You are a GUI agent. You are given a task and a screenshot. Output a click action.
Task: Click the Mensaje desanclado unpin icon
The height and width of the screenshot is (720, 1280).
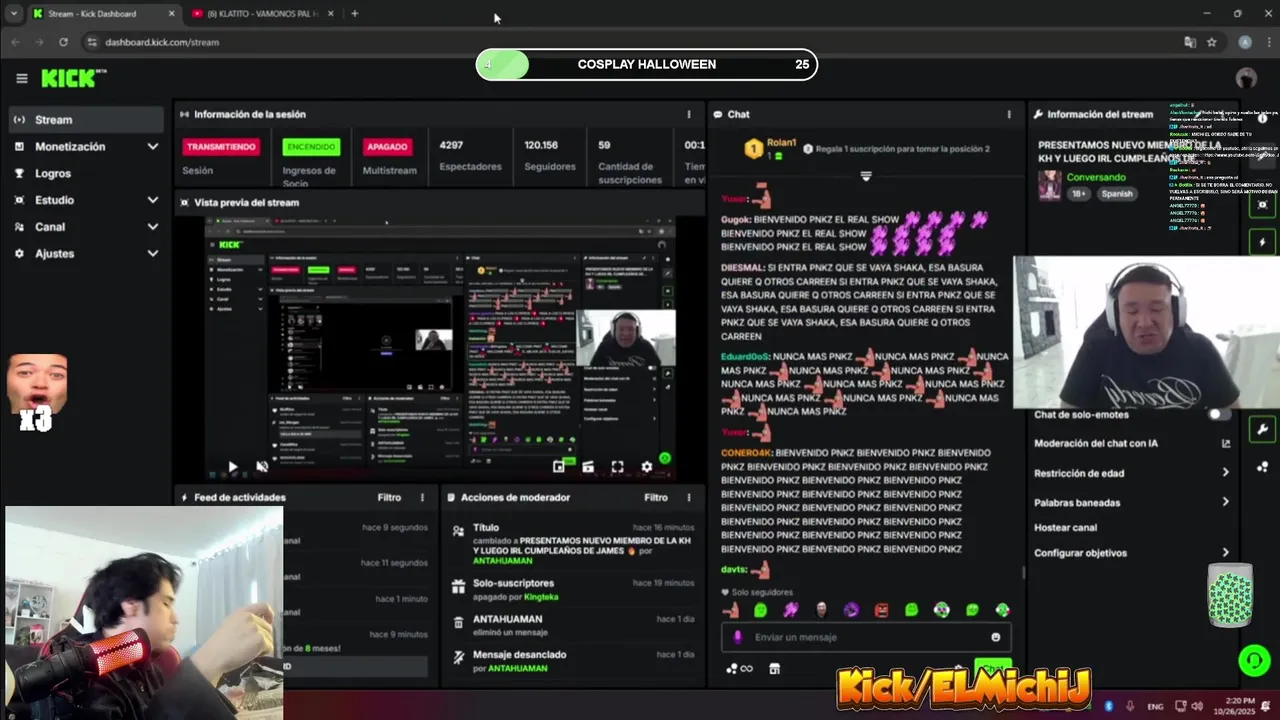[x=458, y=657]
